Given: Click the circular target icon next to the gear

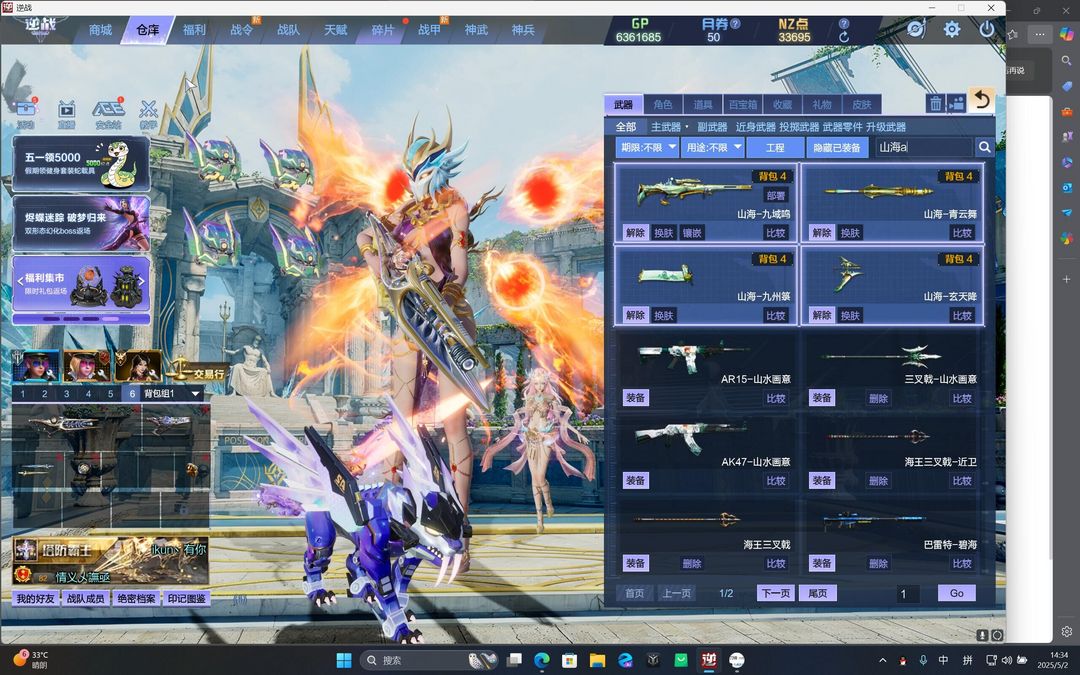Looking at the screenshot, I should tap(915, 29).
